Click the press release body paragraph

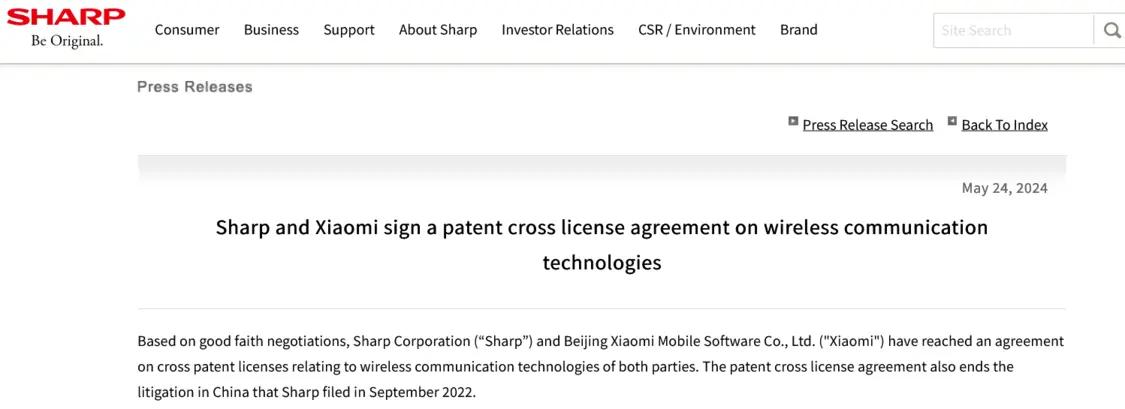coord(601,367)
